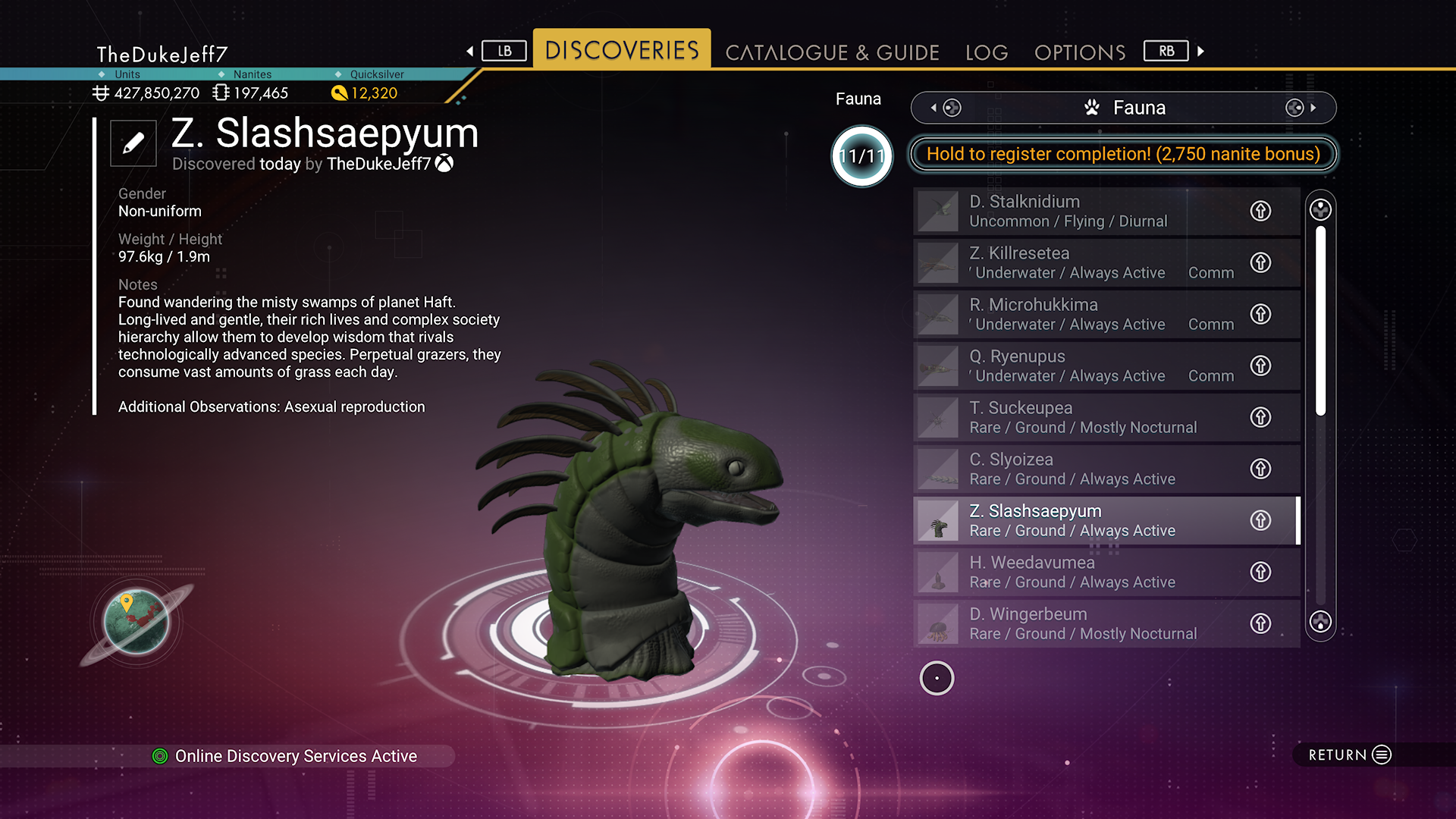Click the upload icon on D. Stalknidium row
Viewport: 1456px width, 819px height.
pyautogui.click(x=1260, y=211)
